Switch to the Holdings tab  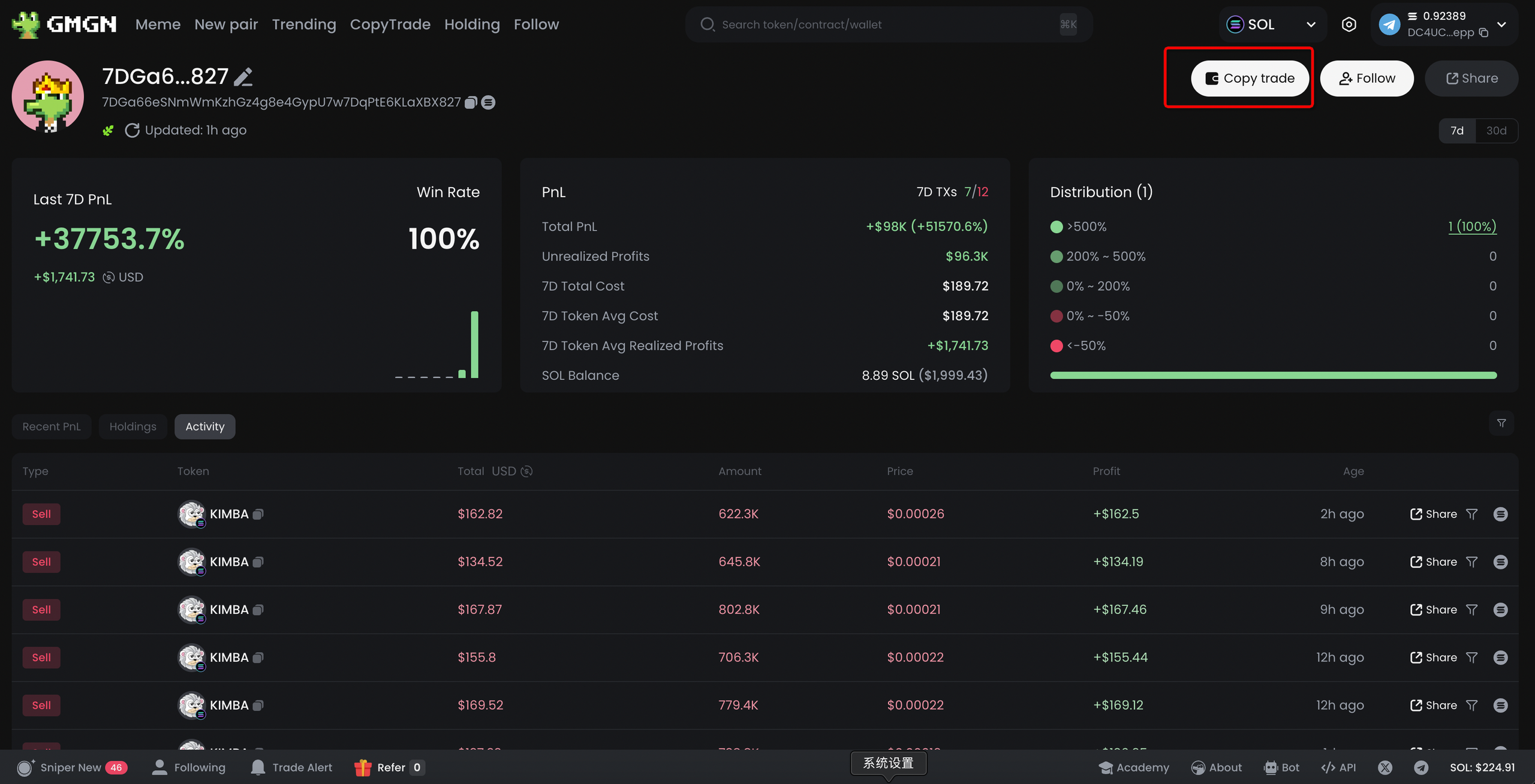[x=133, y=427]
